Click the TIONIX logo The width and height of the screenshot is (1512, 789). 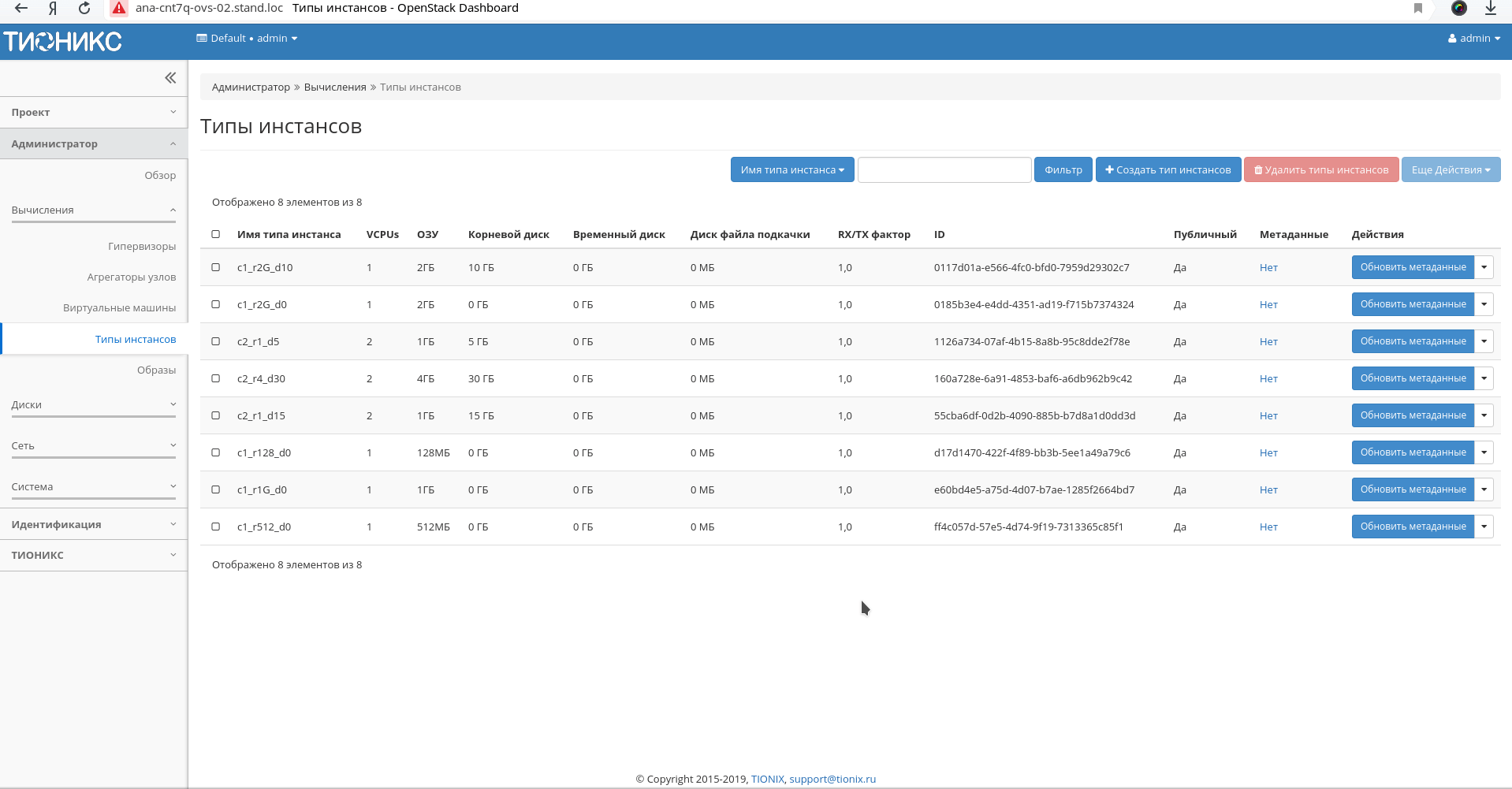point(63,41)
